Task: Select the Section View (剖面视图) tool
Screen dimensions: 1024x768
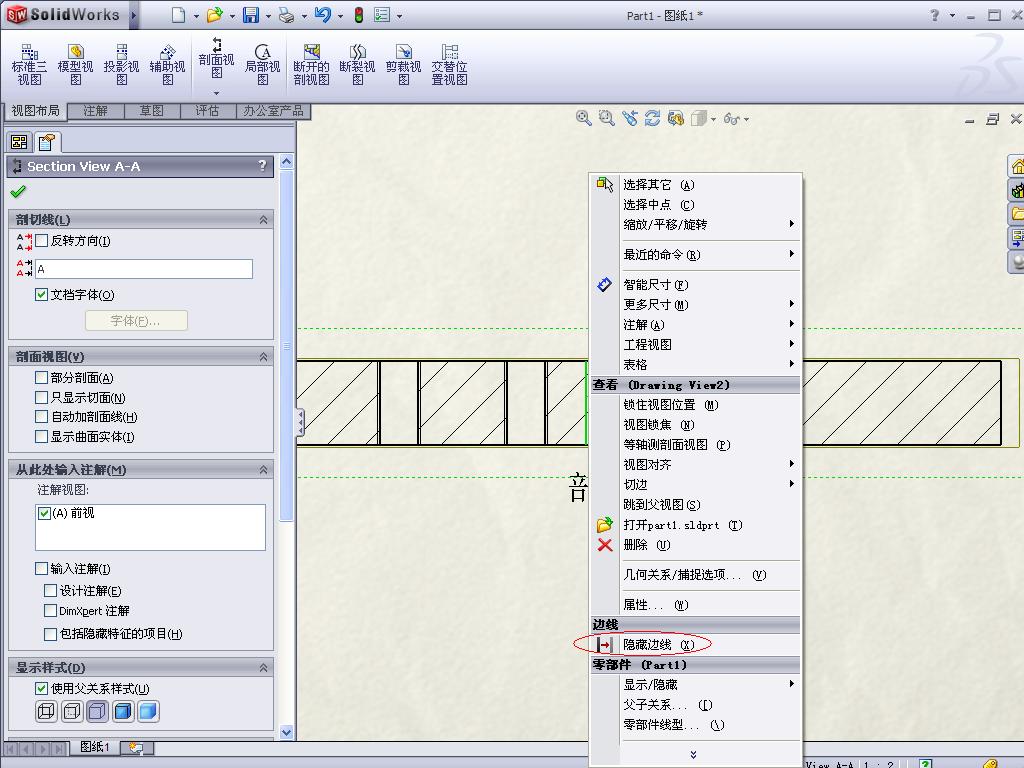Action: pyautogui.click(x=216, y=59)
